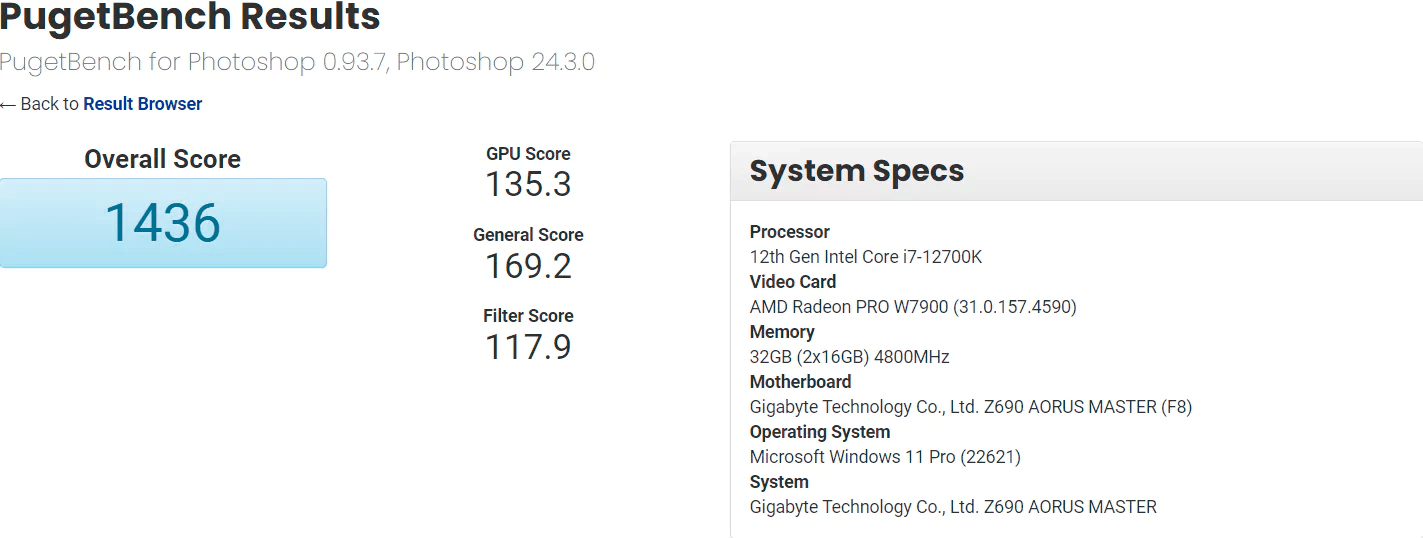The width and height of the screenshot is (1423, 538).
Task: Click the General Score label
Action: click(528, 235)
